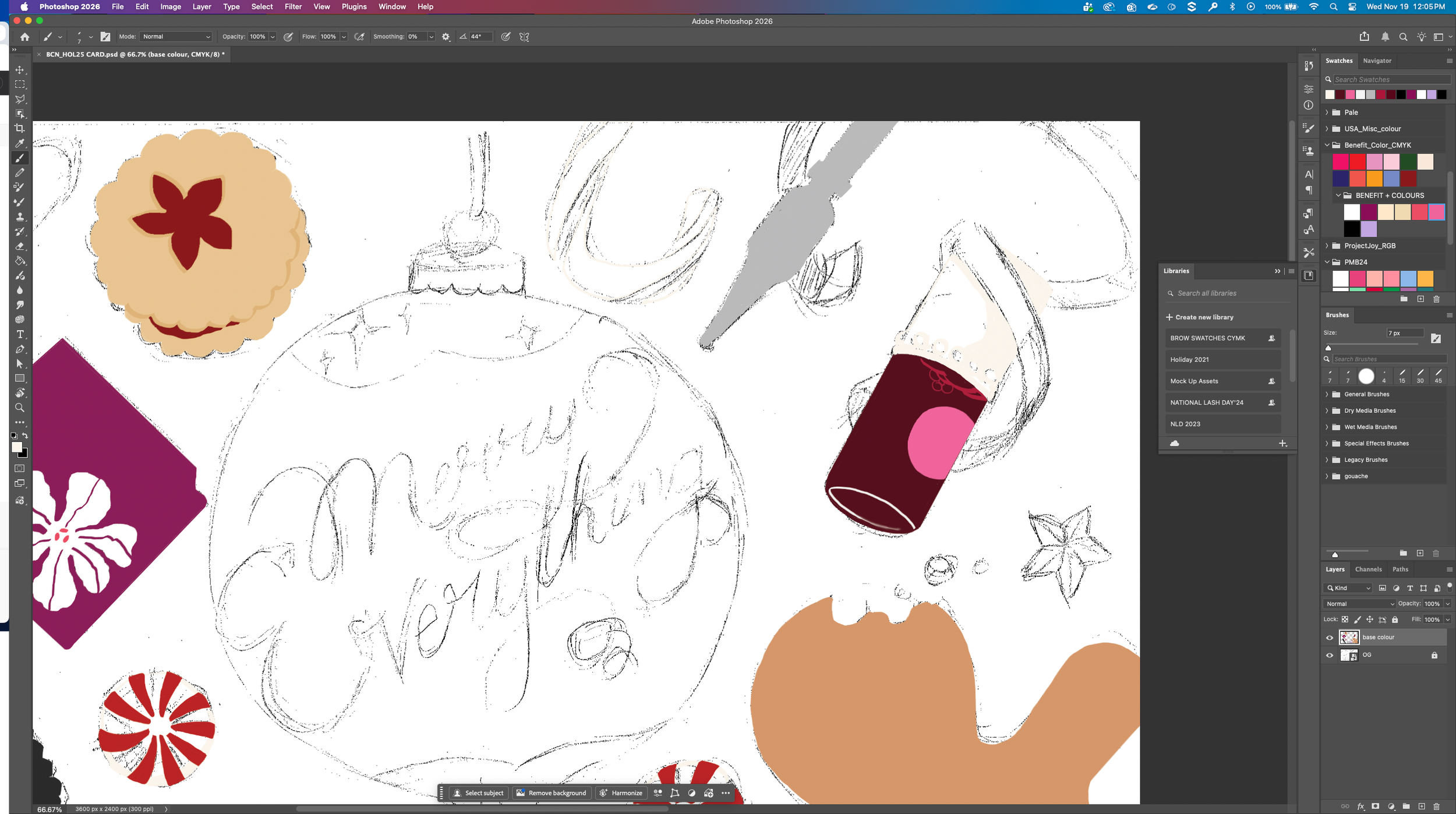1456x814 pixels.
Task: Open smoothing options gear icon
Action: 446,37
